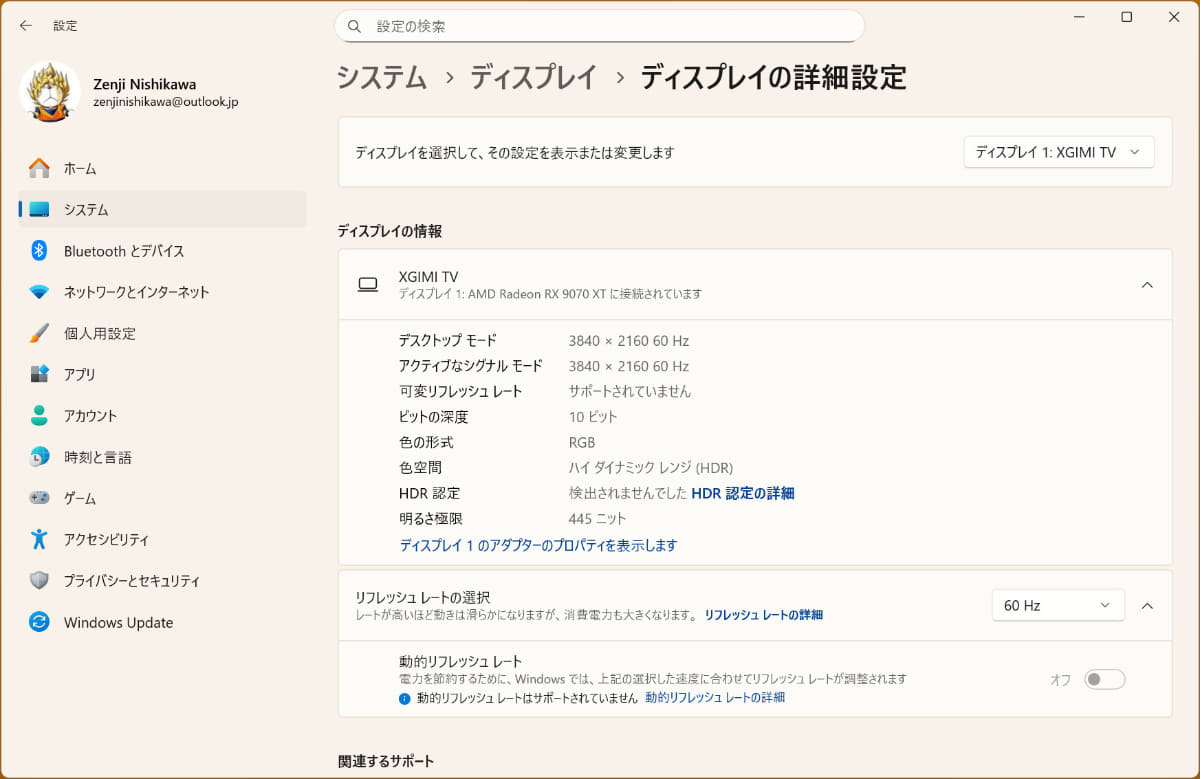1200x779 pixels.
Task: Toggle the dynamic refresh rate switch
Action: (x=1105, y=680)
